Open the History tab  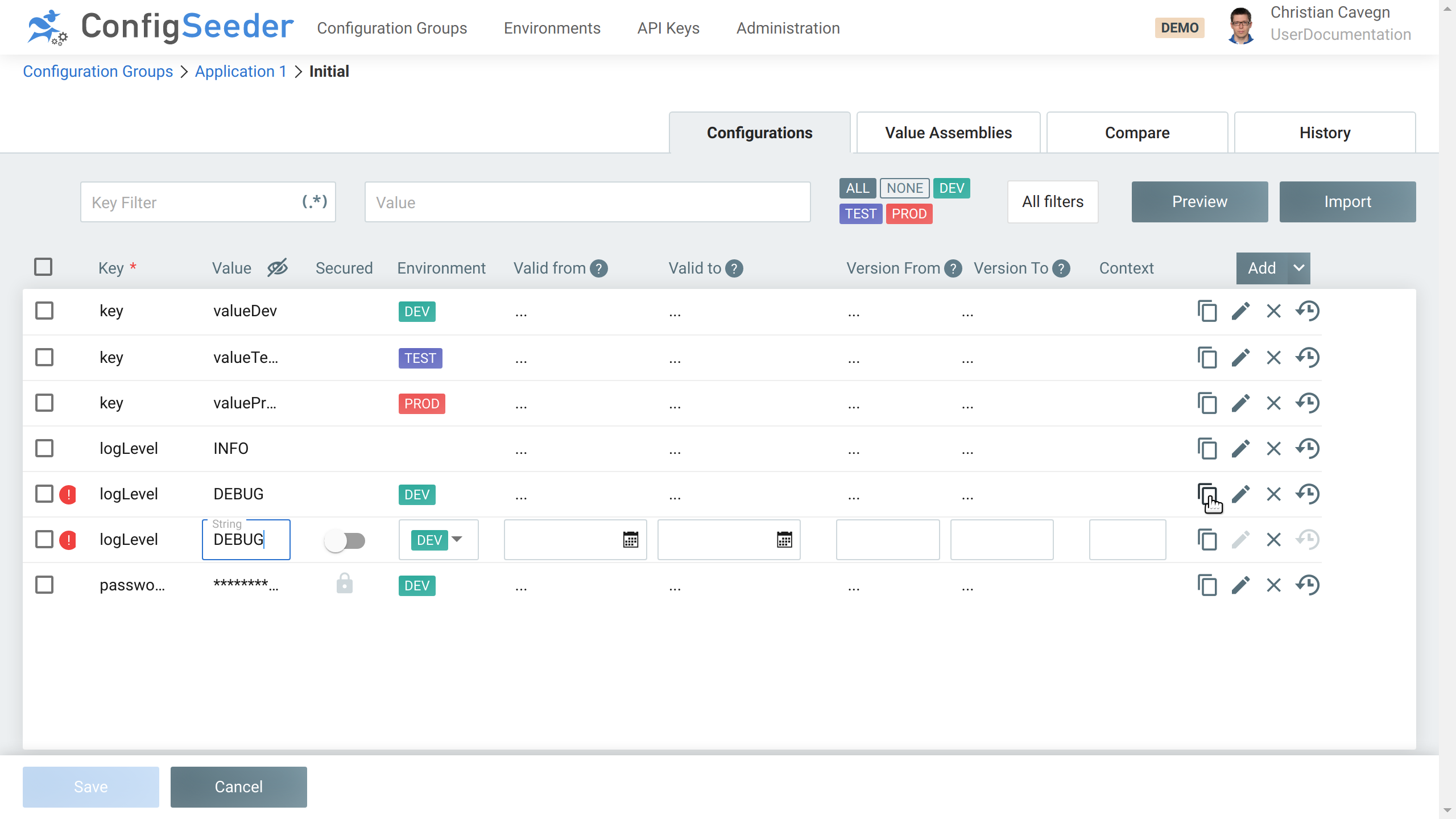tap(1325, 133)
